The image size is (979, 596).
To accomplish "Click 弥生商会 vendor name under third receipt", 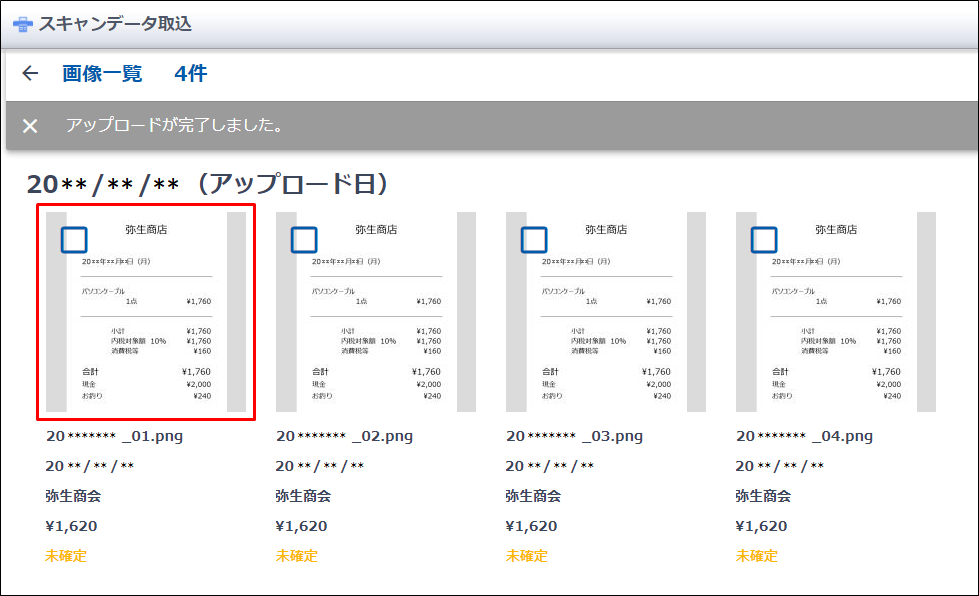I will [x=533, y=496].
